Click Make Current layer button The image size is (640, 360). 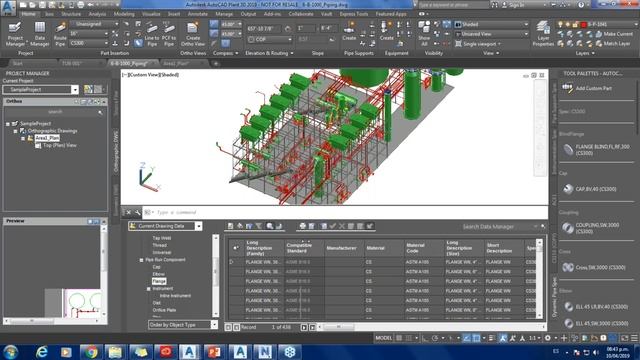tap(615, 34)
